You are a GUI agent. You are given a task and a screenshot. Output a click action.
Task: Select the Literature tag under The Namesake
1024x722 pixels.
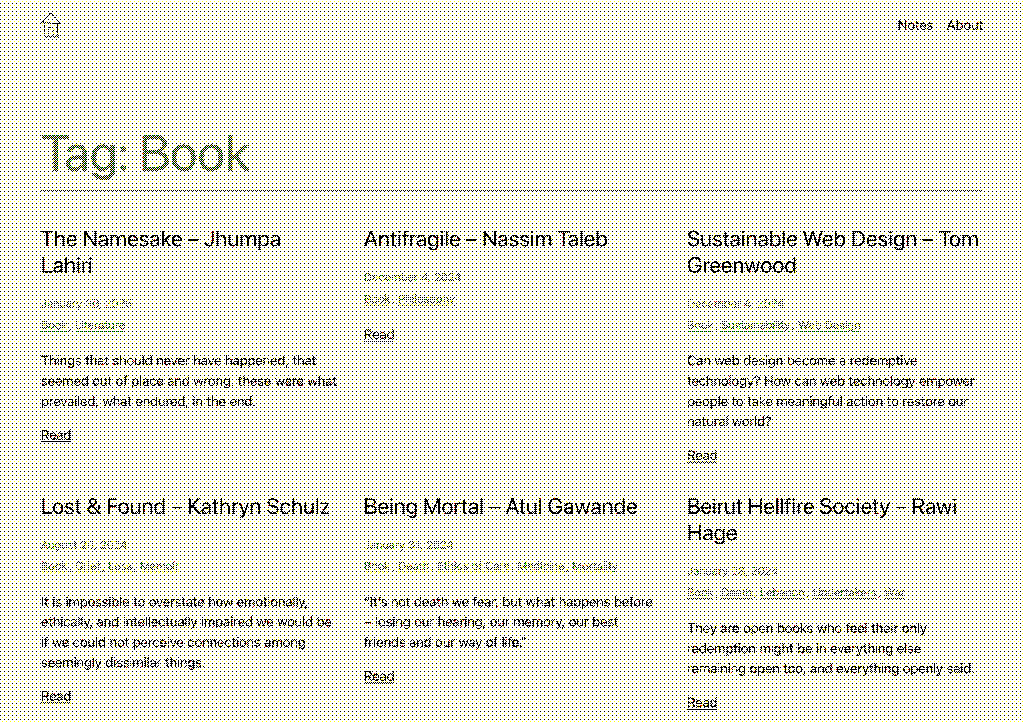point(100,325)
